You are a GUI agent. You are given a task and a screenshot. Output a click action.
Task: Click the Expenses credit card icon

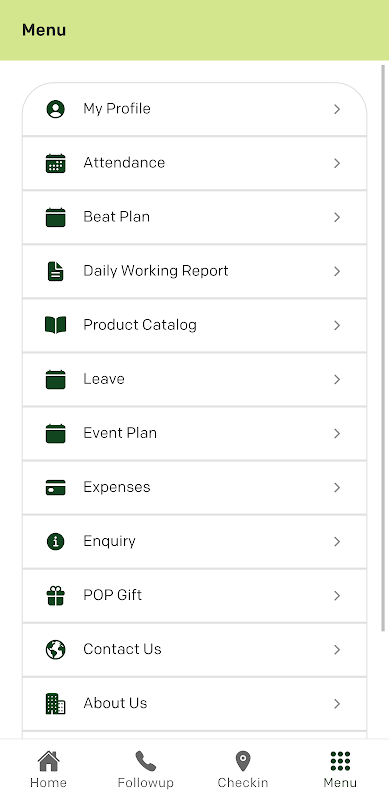click(x=55, y=487)
